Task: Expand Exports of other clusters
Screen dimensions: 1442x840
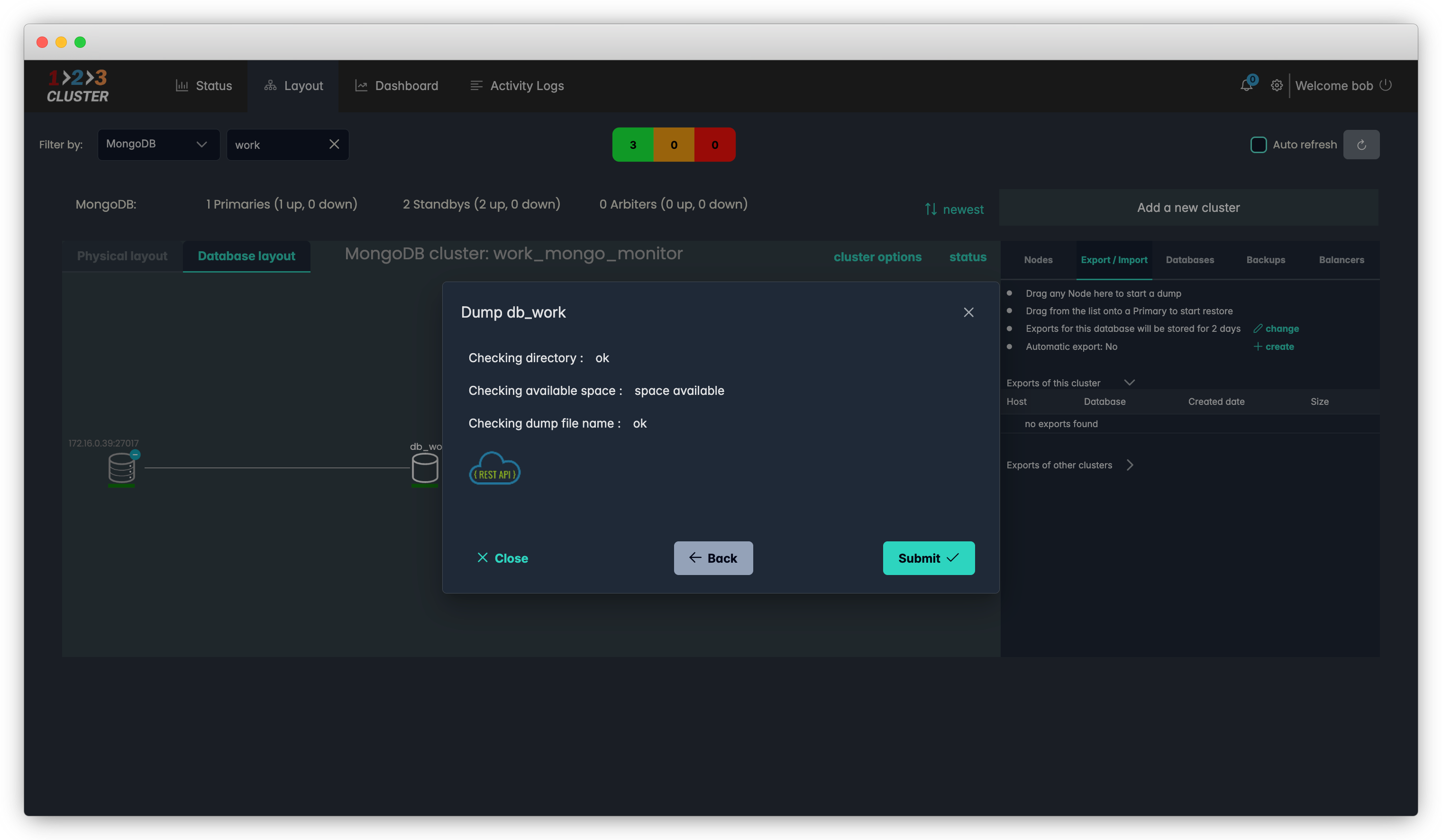Action: (x=1130, y=465)
